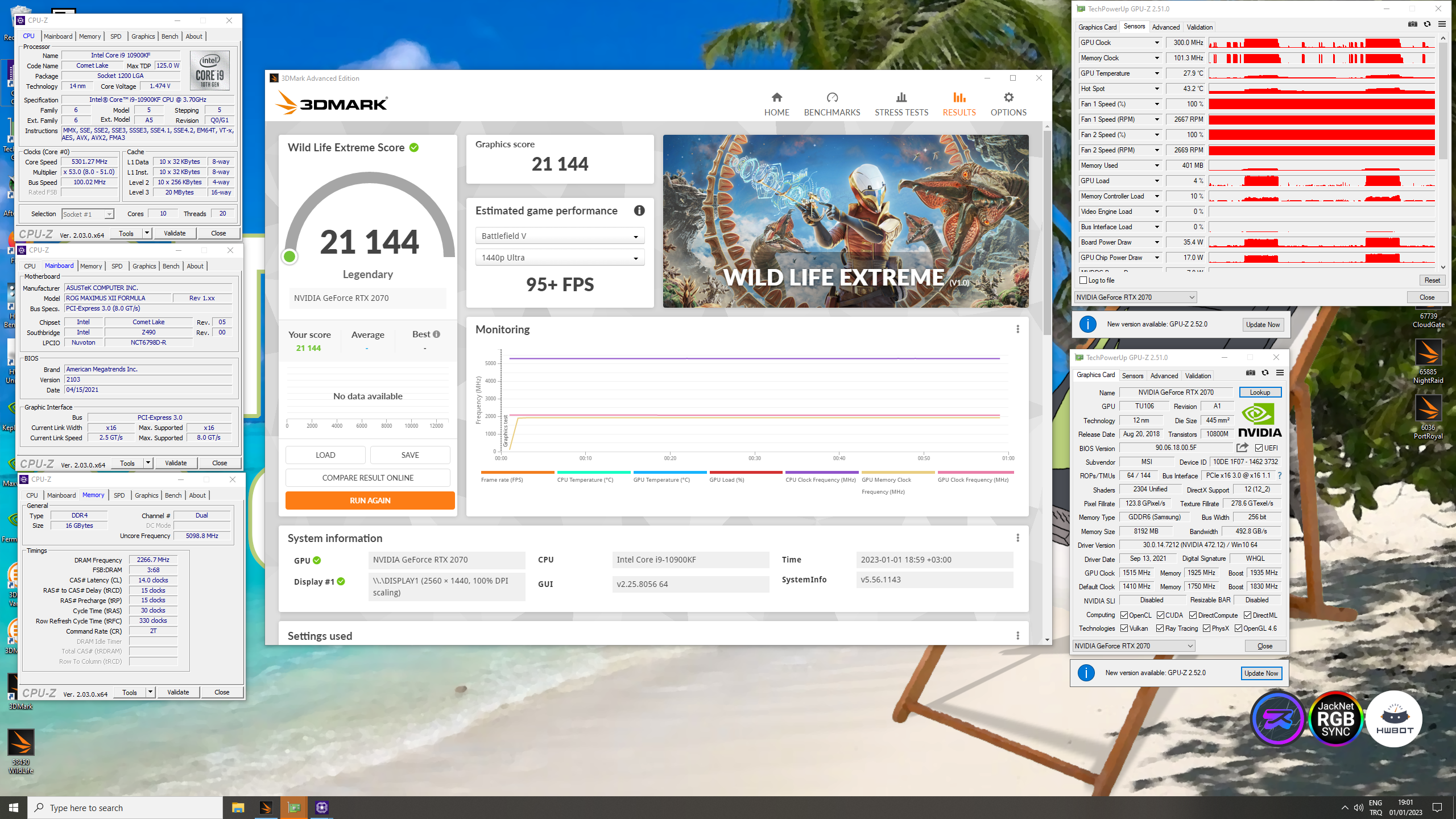The width and height of the screenshot is (1456, 819).
Task: Open NightRaid desktop shortcut
Action: (x=1428, y=361)
